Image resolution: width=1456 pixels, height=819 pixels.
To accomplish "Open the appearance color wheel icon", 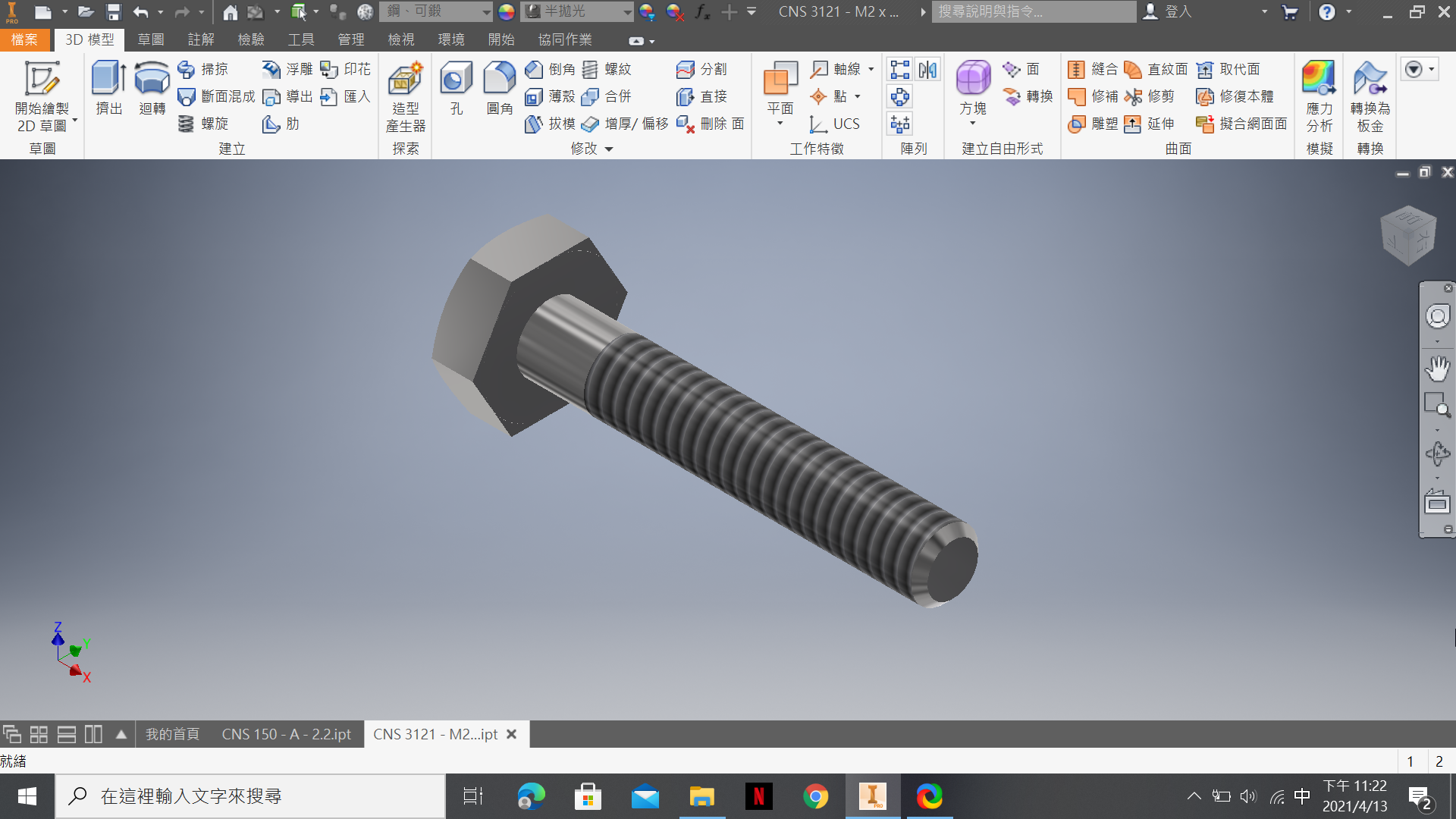I will [507, 11].
